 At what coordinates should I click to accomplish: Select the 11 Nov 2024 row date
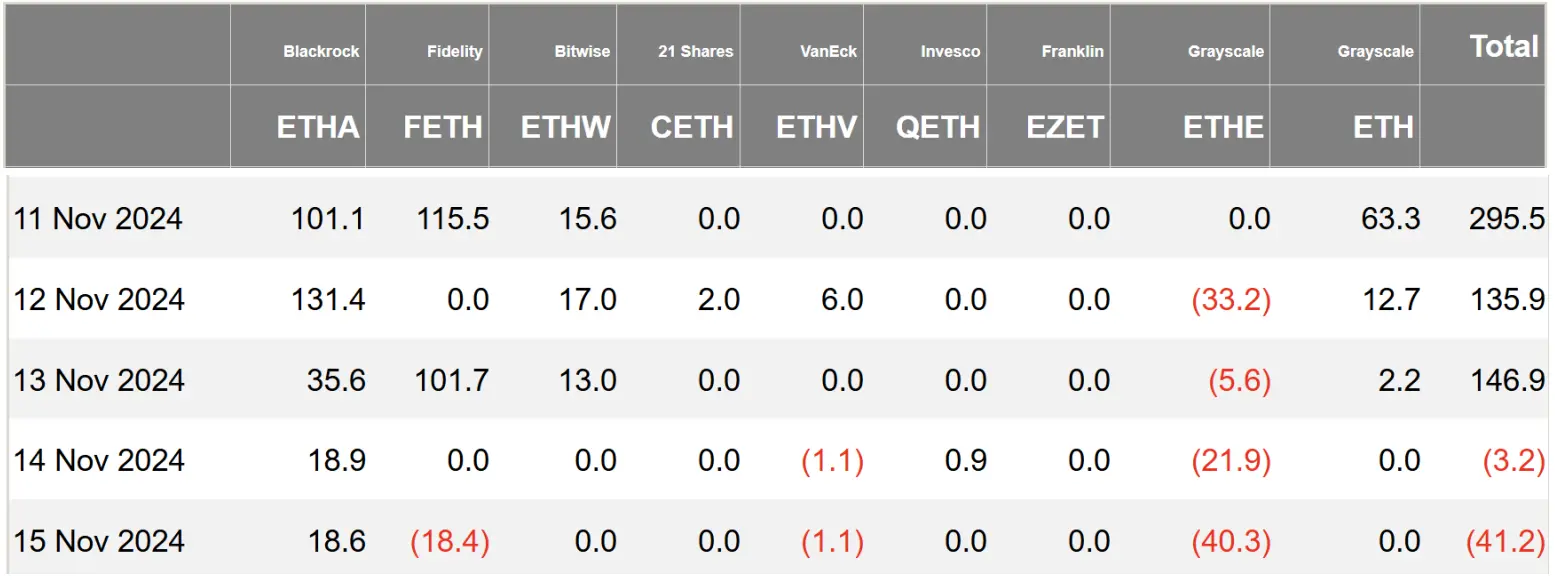pyautogui.click(x=98, y=219)
